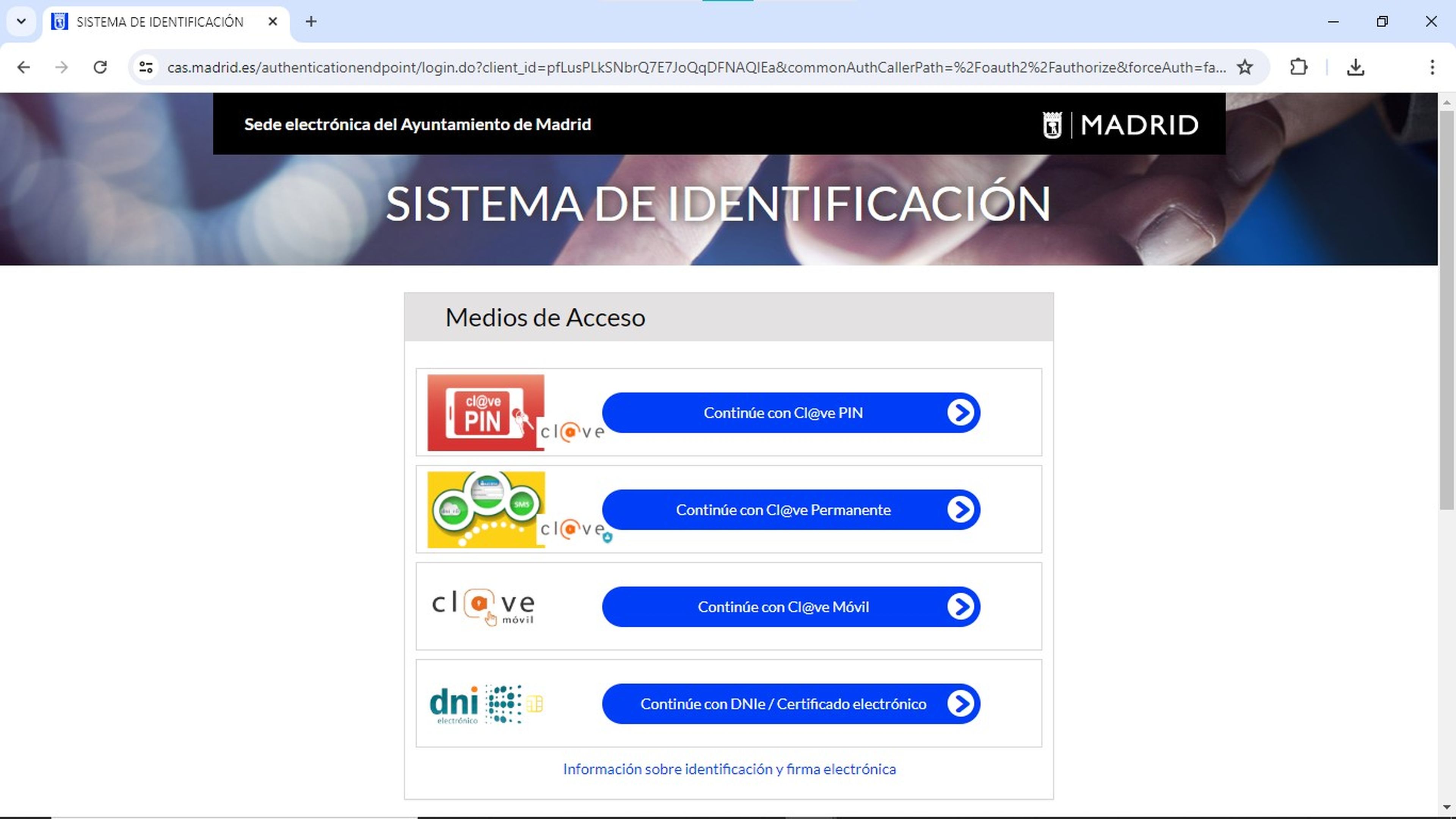Minimize the browser window
1456x819 pixels.
(1334, 22)
